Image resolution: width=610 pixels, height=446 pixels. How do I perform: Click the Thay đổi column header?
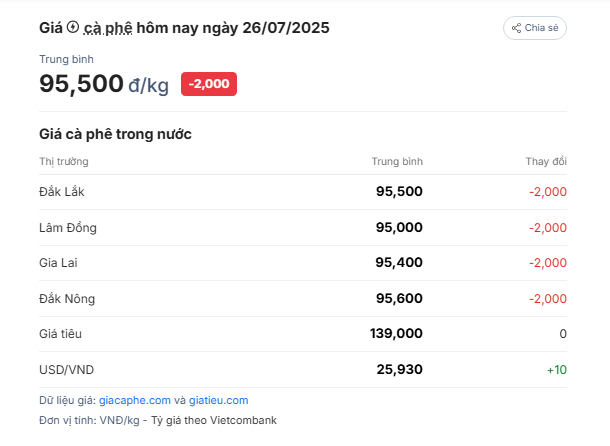pos(546,162)
